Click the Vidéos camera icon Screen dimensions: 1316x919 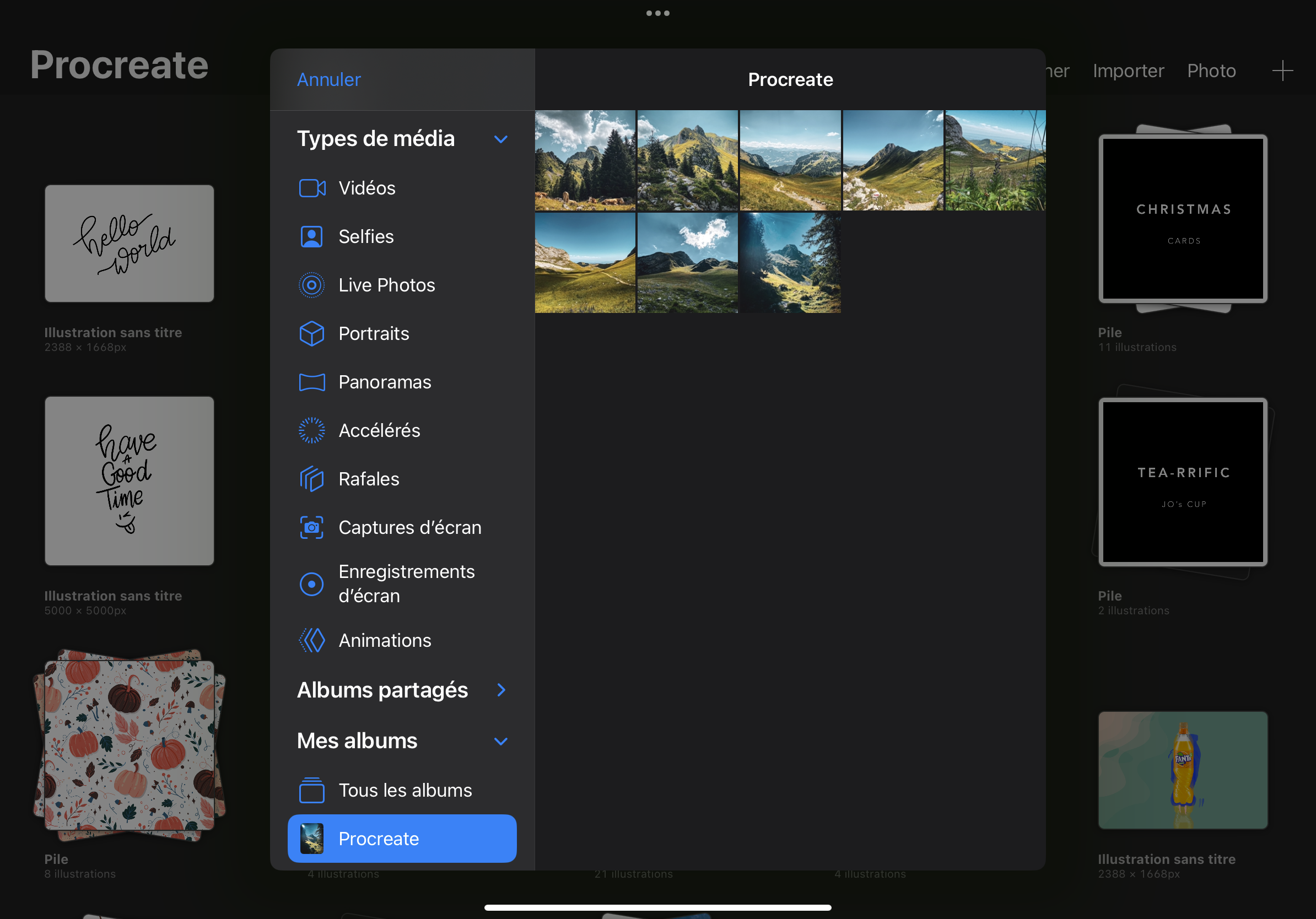312,188
